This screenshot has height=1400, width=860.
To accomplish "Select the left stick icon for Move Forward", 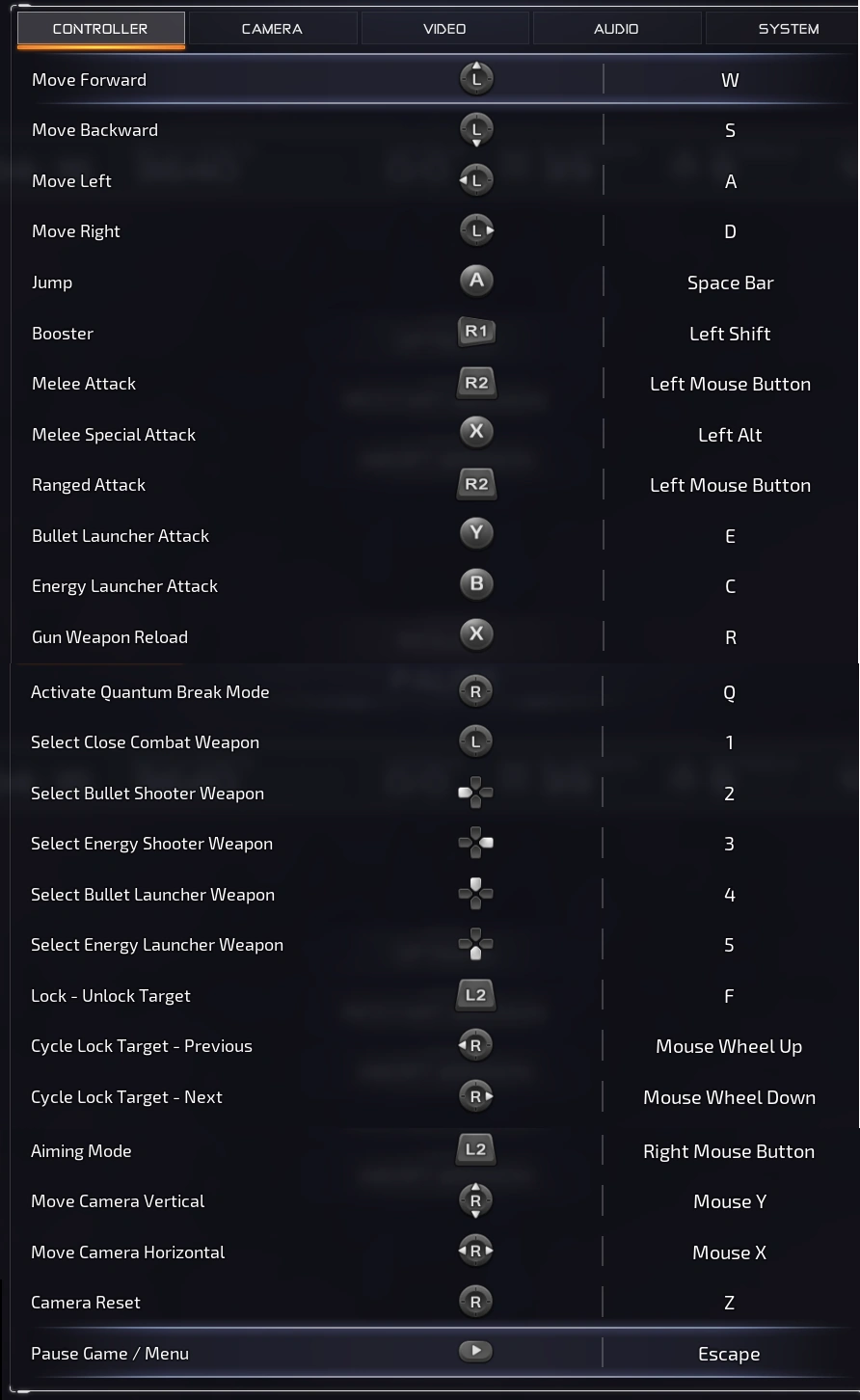I will 475,77.
